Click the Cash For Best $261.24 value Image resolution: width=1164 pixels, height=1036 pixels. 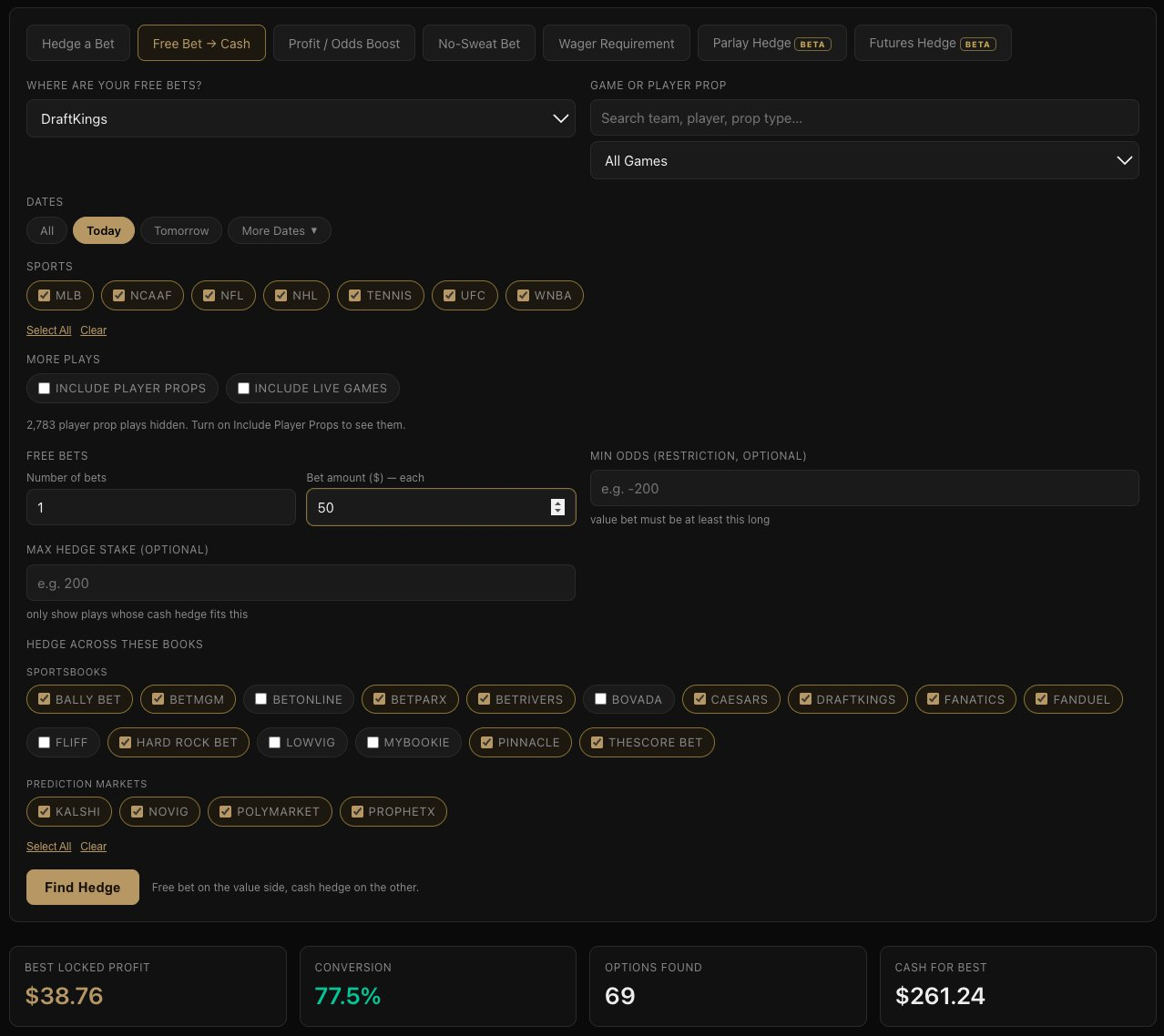tap(940, 996)
